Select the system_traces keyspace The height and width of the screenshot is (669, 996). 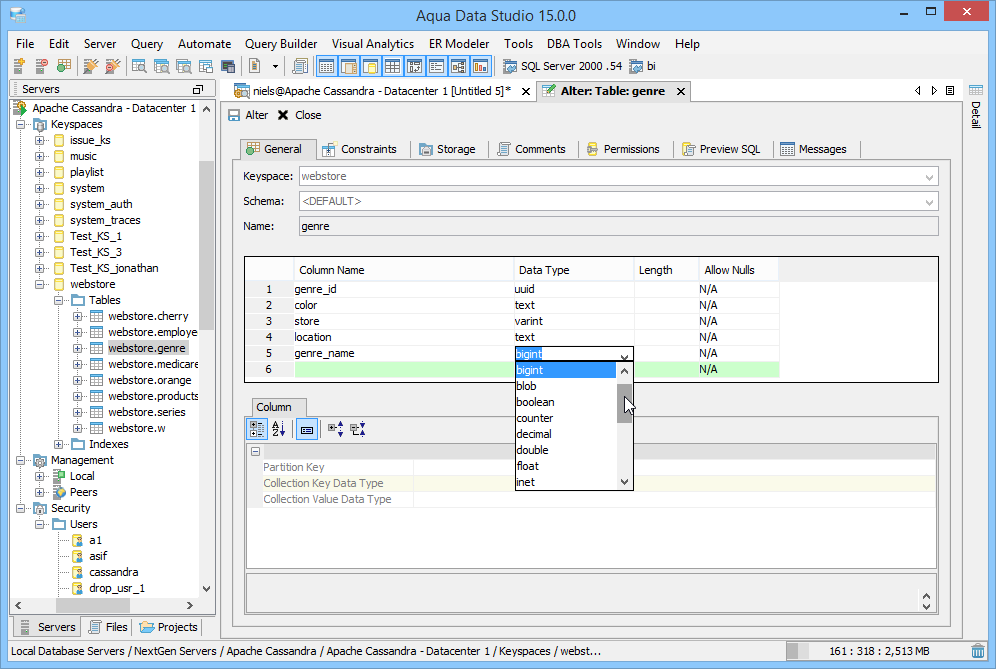tap(105, 220)
